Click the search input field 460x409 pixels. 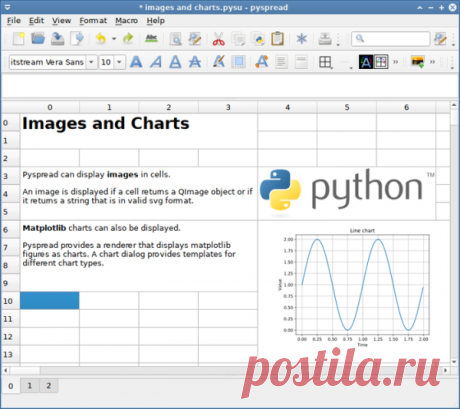pos(391,39)
